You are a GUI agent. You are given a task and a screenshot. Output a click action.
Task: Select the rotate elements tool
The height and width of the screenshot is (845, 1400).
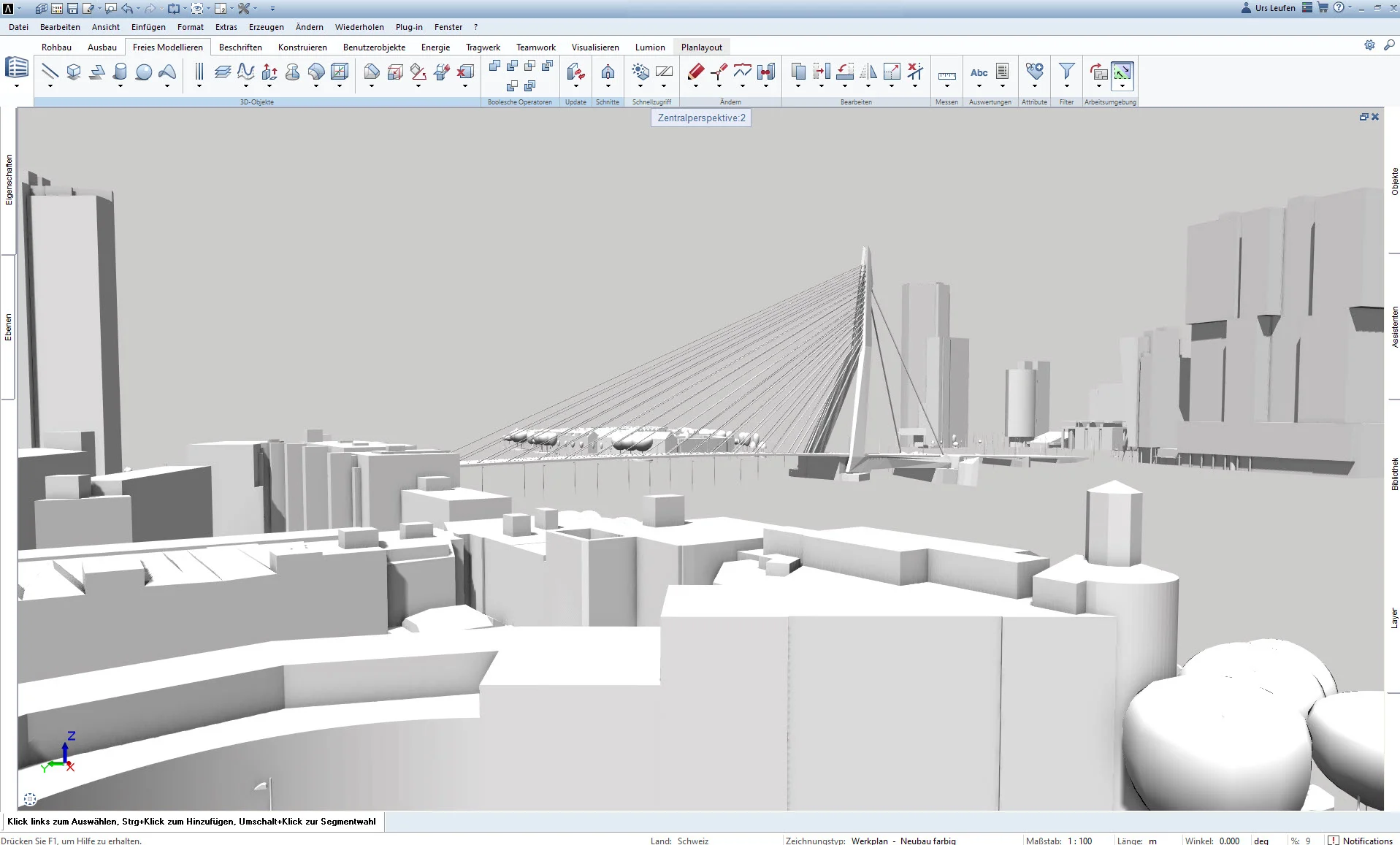click(x=845, y=72)
